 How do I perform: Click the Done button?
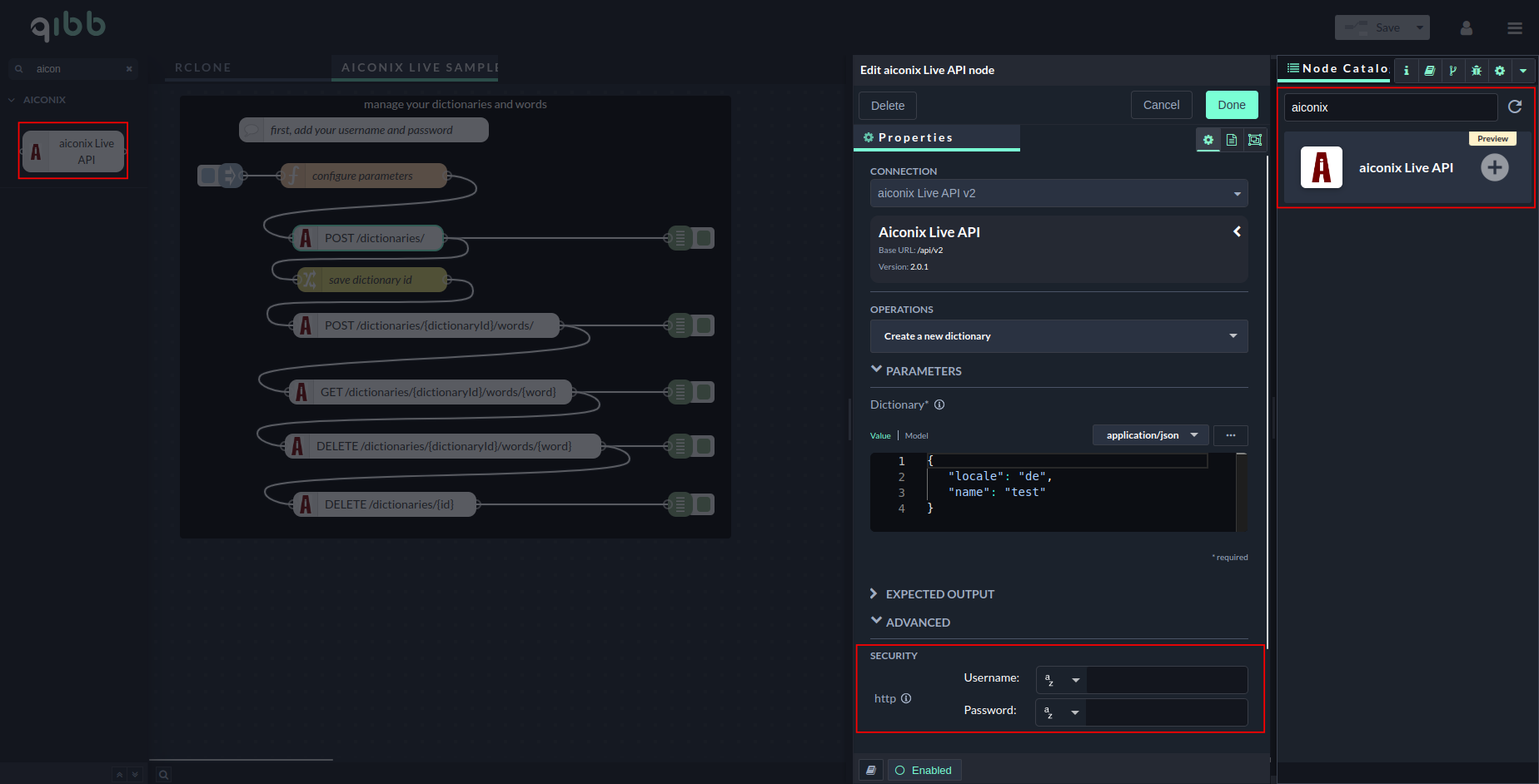(1231, 105)
